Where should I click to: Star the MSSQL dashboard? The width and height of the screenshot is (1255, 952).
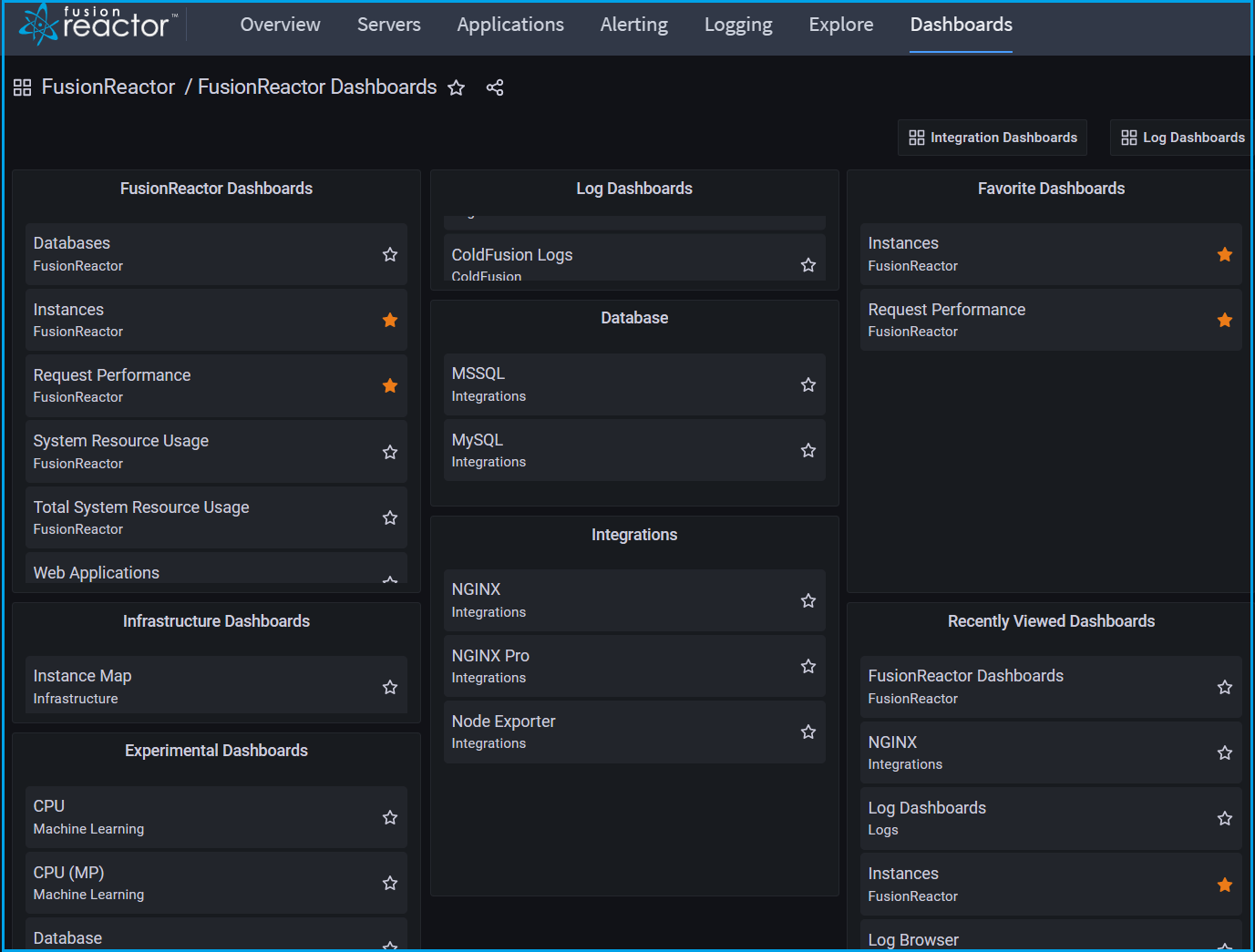[x=808, y=384]
